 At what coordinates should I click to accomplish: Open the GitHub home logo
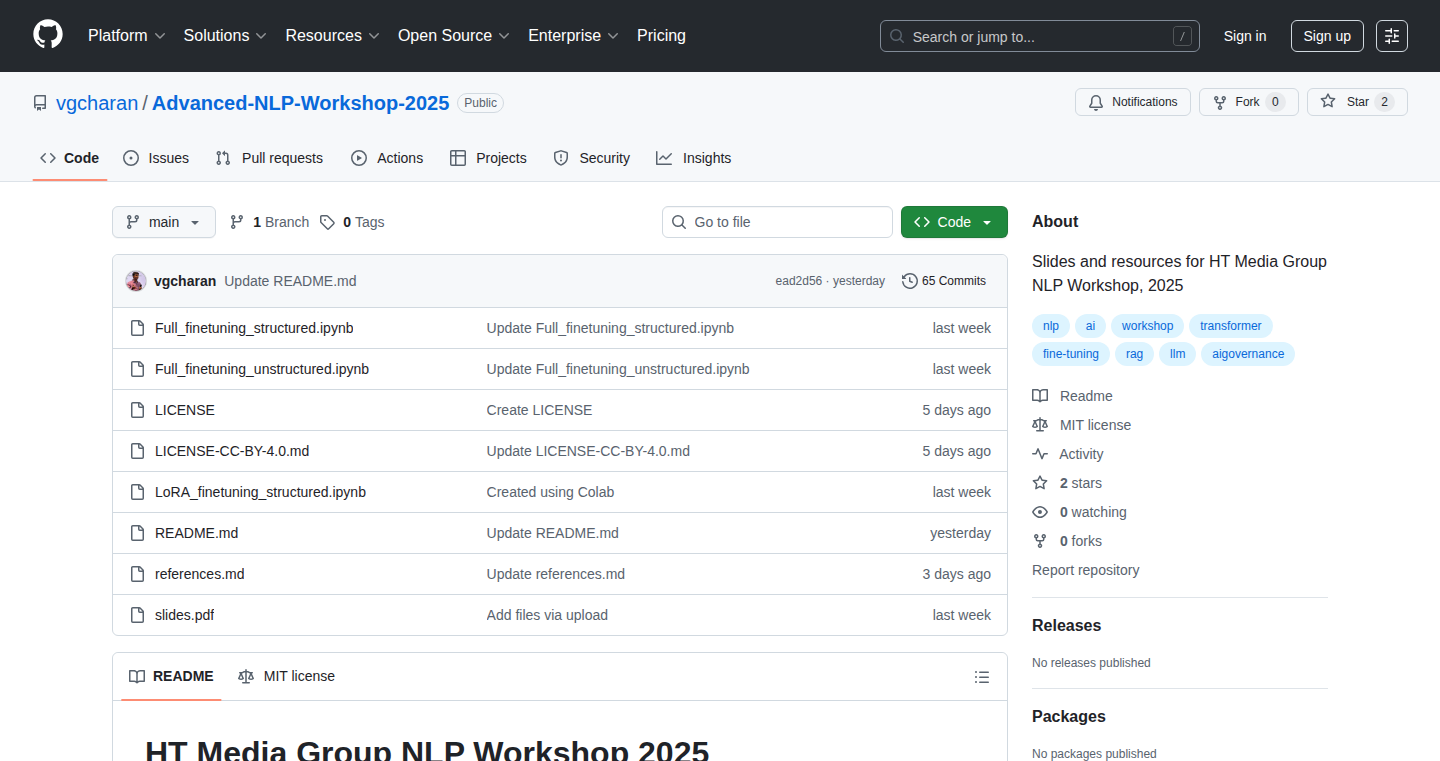click(48, 35)
